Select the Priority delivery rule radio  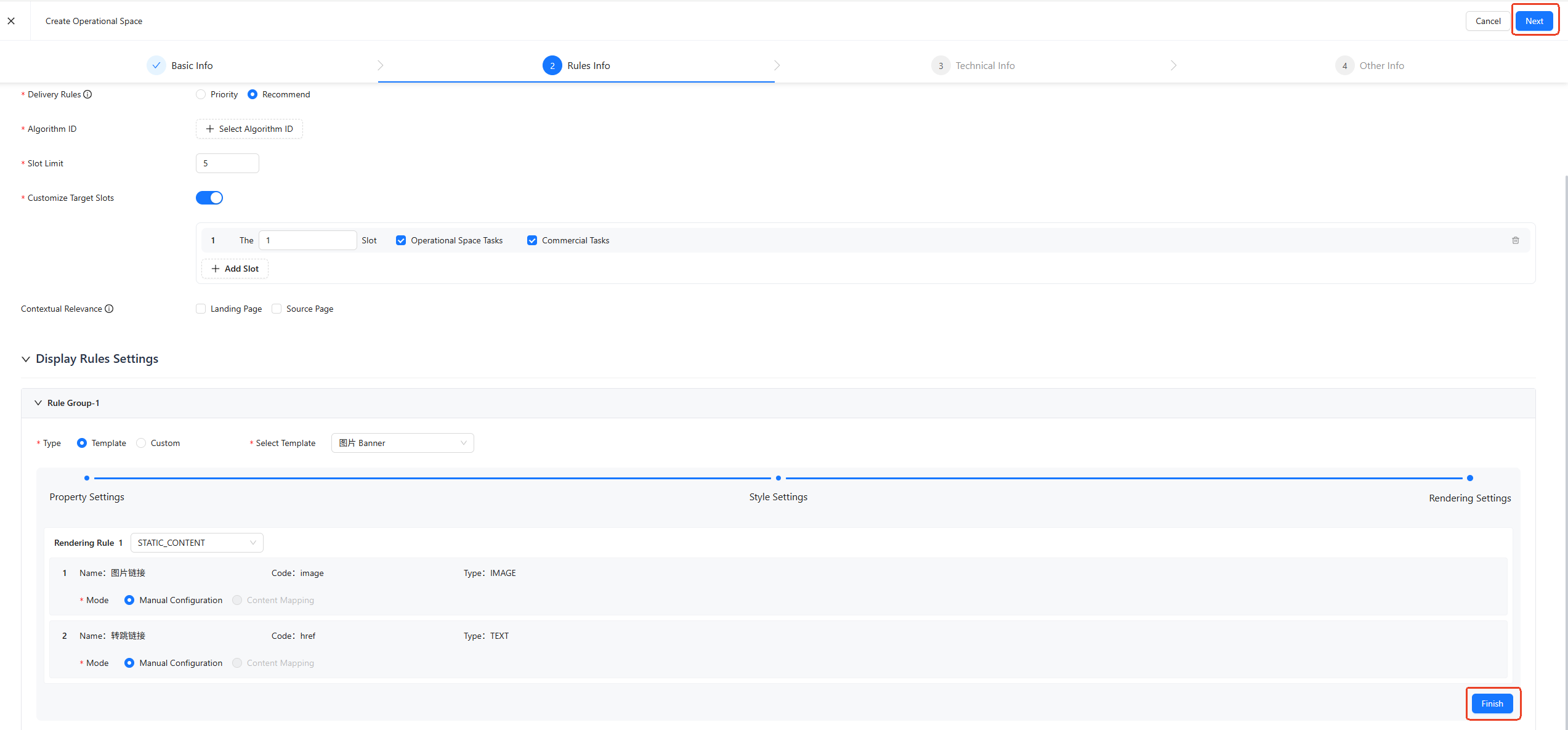(x=201, y=94)
